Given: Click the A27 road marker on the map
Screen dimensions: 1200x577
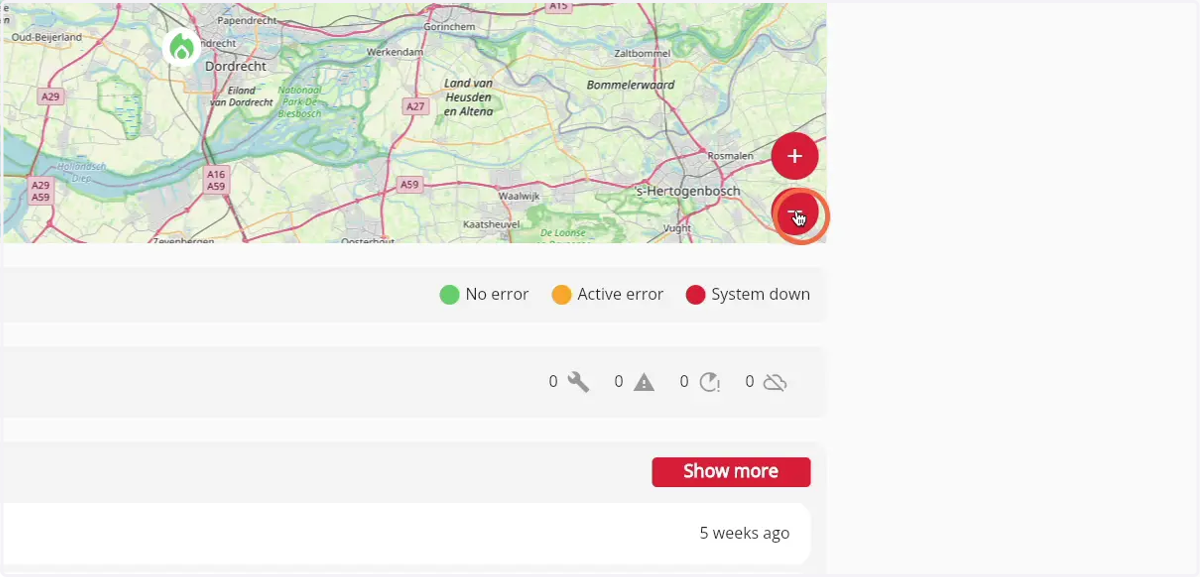Looking at the screenshot, I should pos(415,106).
